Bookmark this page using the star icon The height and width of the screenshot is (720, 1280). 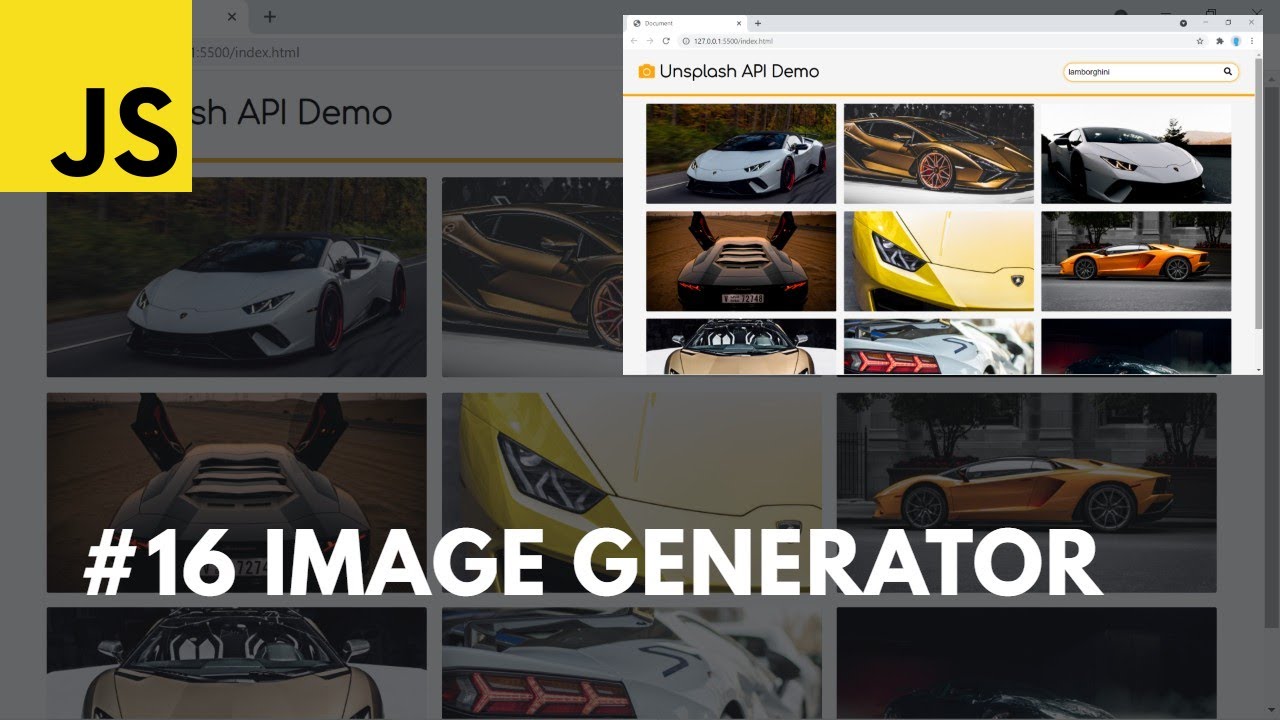pos(1200,41)
